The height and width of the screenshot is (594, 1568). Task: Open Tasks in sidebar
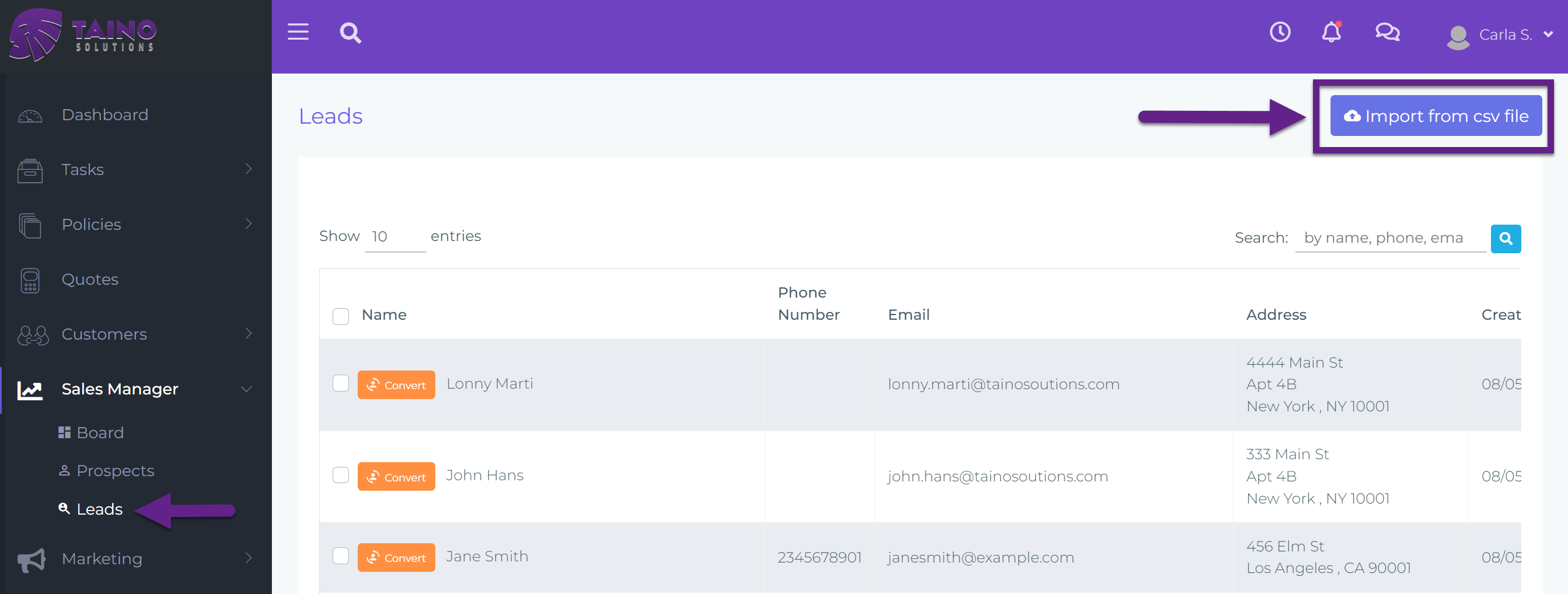[x=83, y=170]
